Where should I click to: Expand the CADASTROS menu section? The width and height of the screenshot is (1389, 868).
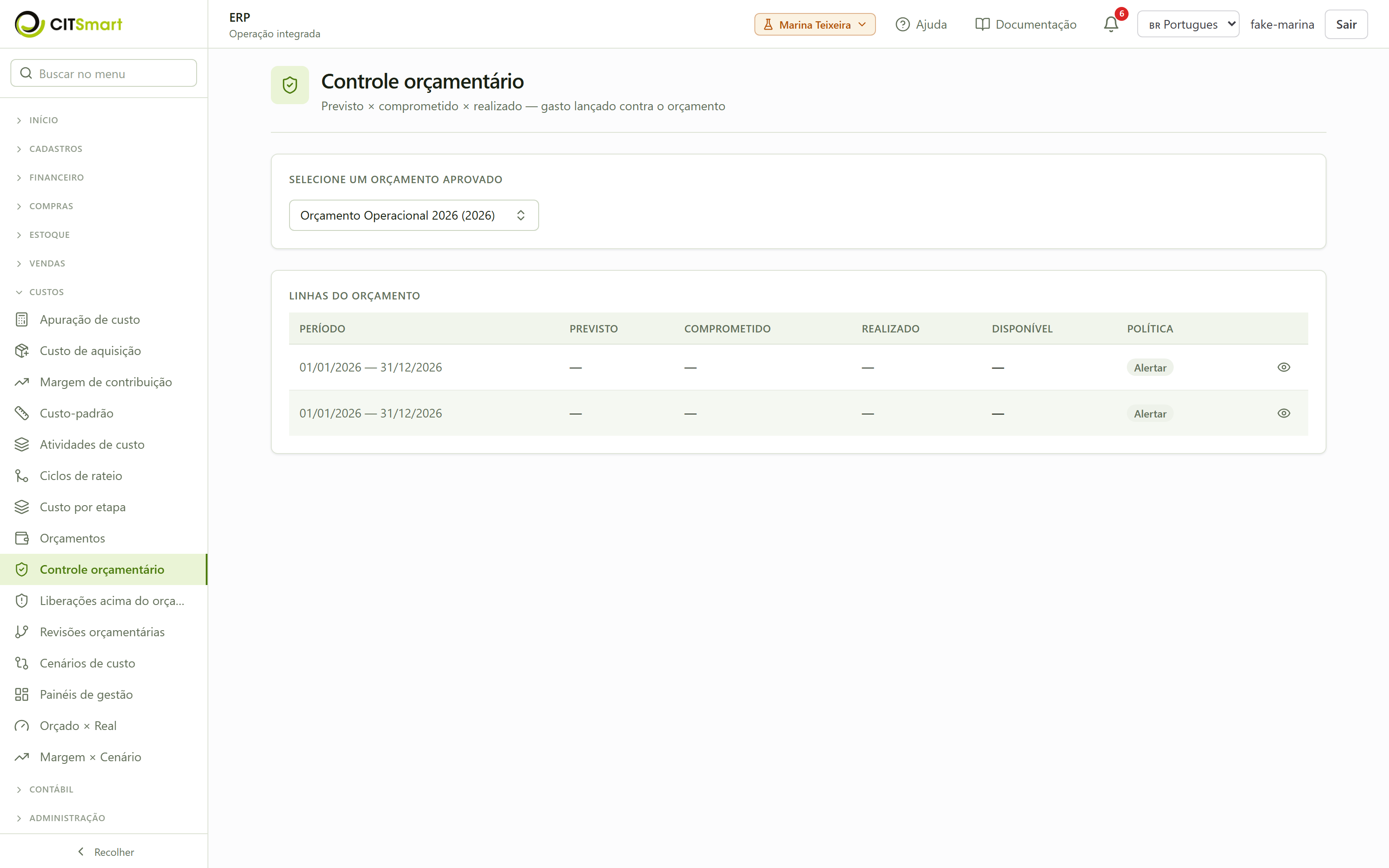(56, 149)
